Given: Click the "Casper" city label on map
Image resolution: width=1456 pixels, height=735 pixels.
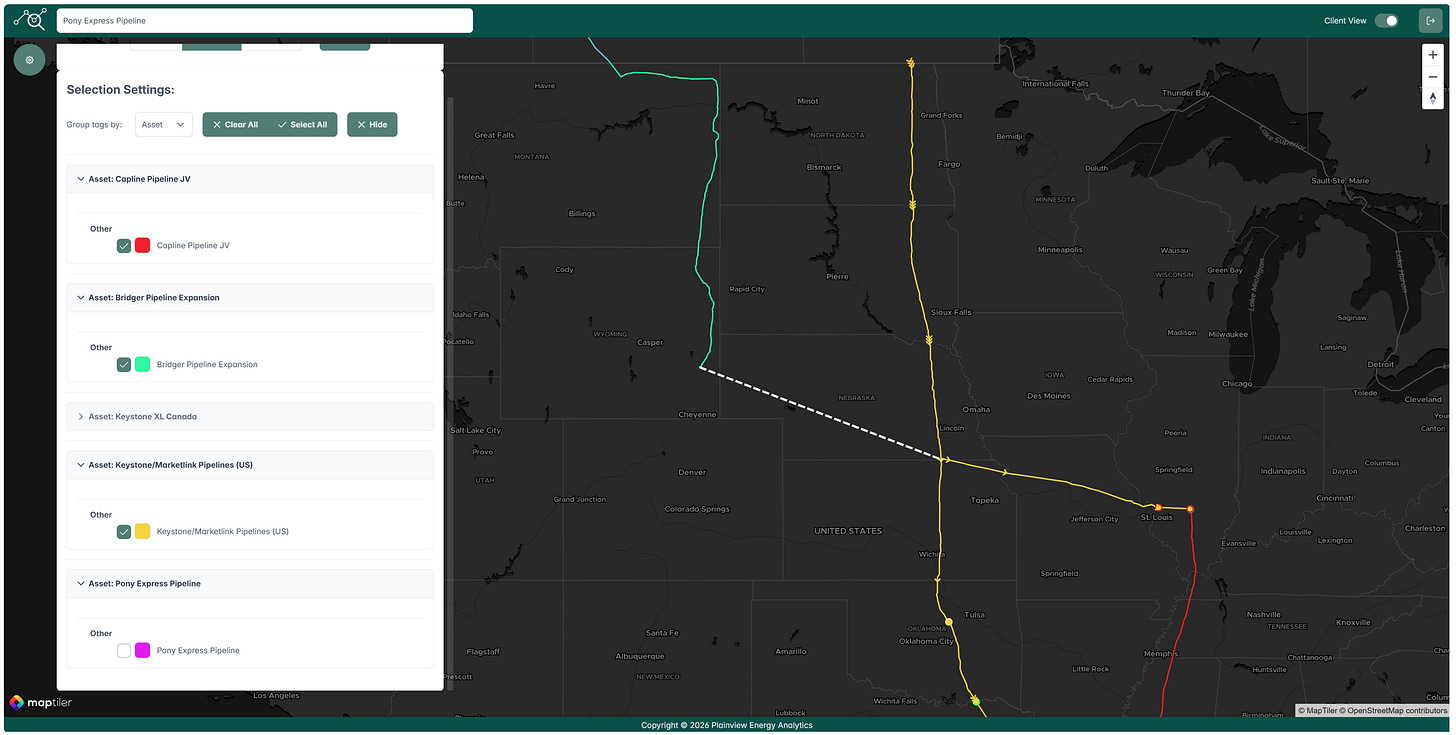Looking at the screenshot, I should [x=650, y=342].
